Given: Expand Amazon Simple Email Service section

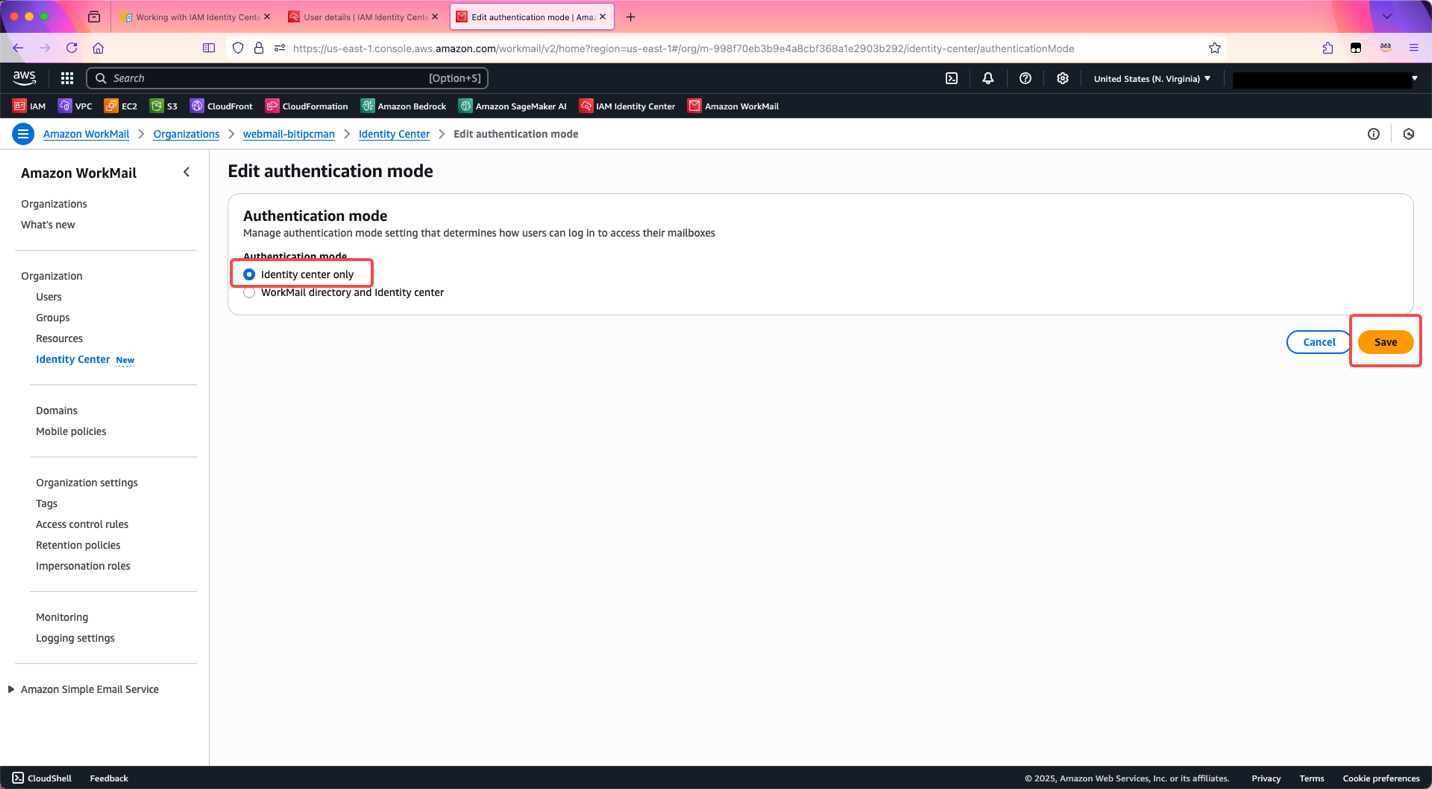Looking at the screenshot, I should tap(11, 689).
